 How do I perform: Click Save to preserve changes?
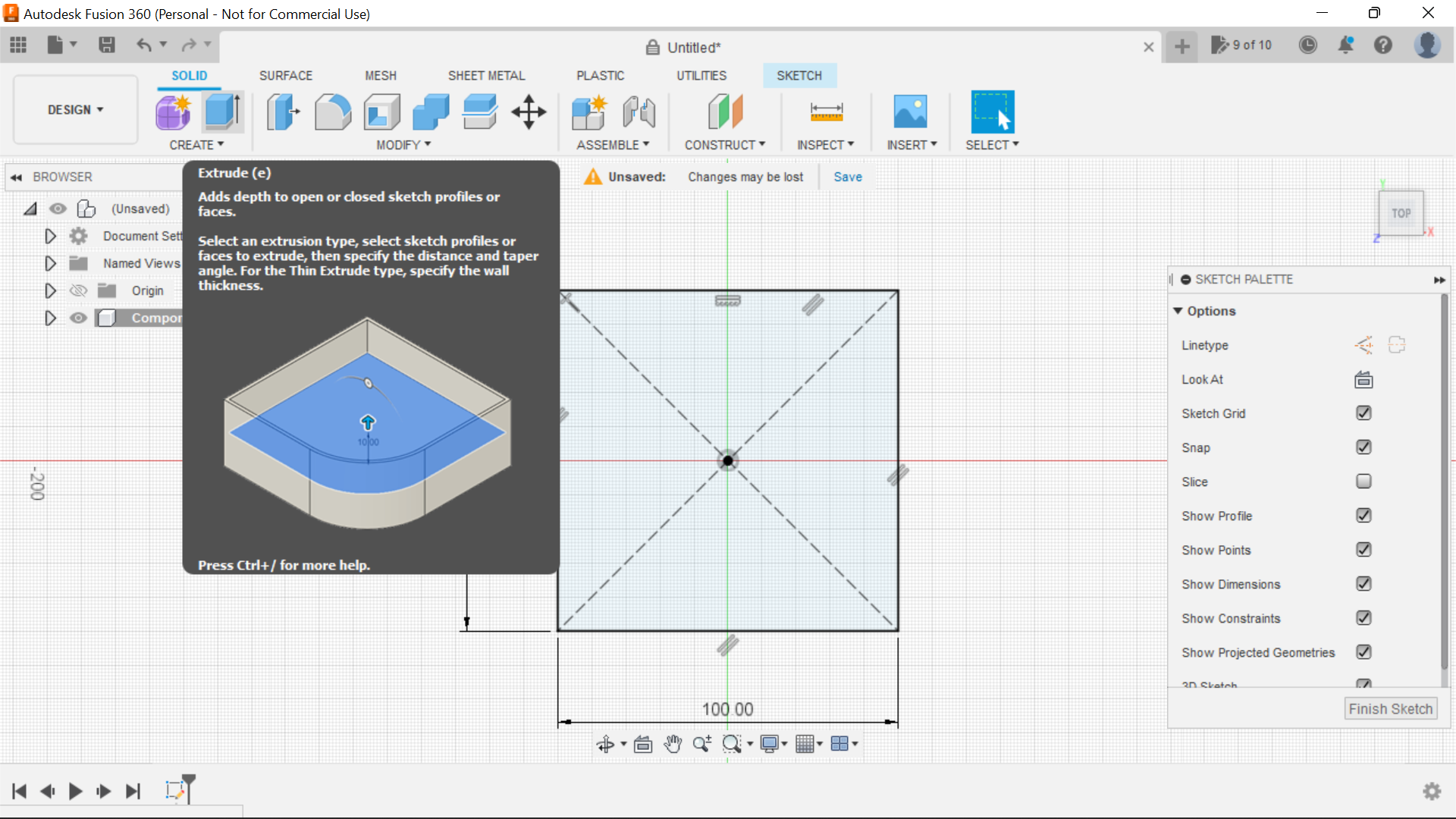point(847,176)
